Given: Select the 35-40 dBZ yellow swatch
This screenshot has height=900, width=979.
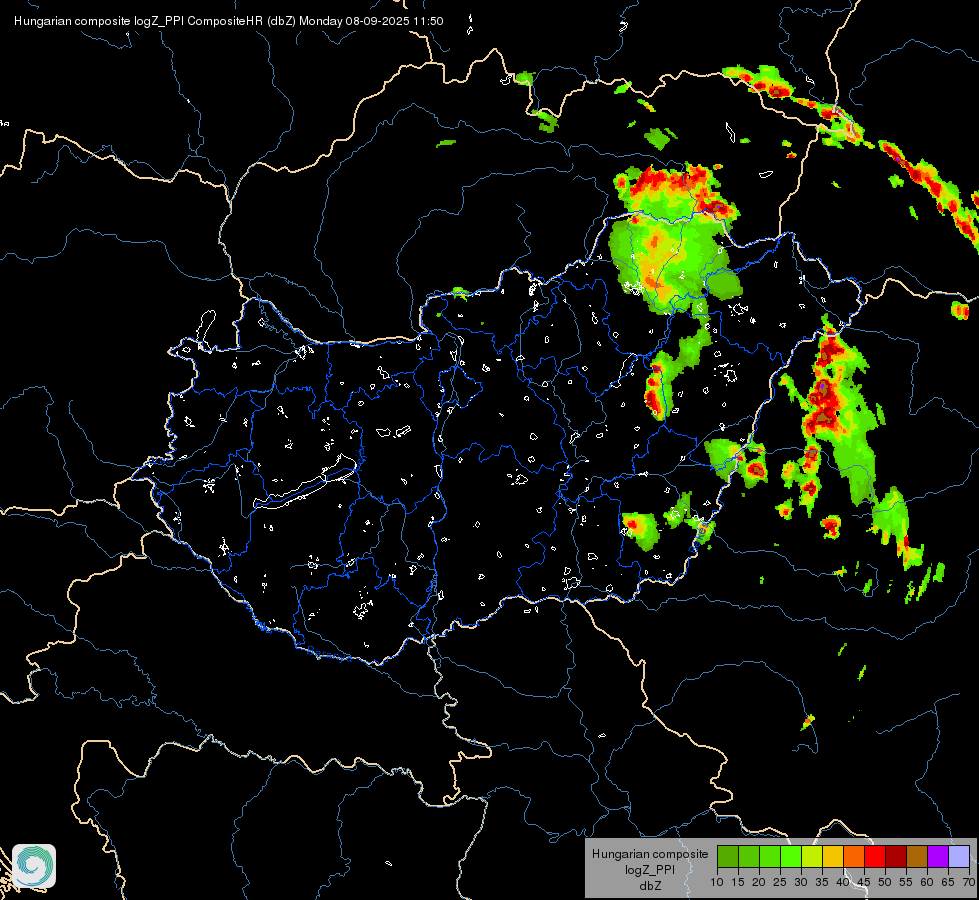Looking at the screenshot, I should (833, 856).
